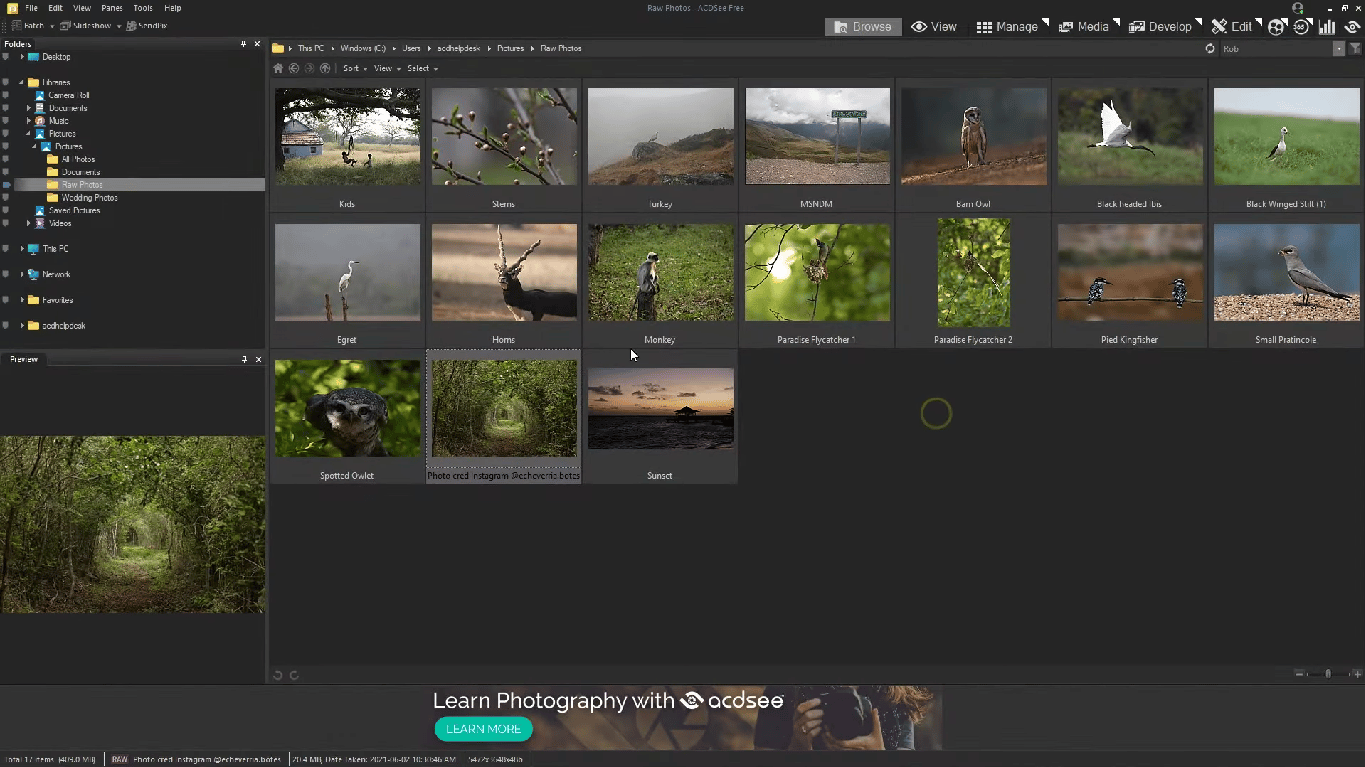Viewport: 1365px width, 767px height.
Task: Adjust the thumbnail zoom slider
Action: (1328, 674)
